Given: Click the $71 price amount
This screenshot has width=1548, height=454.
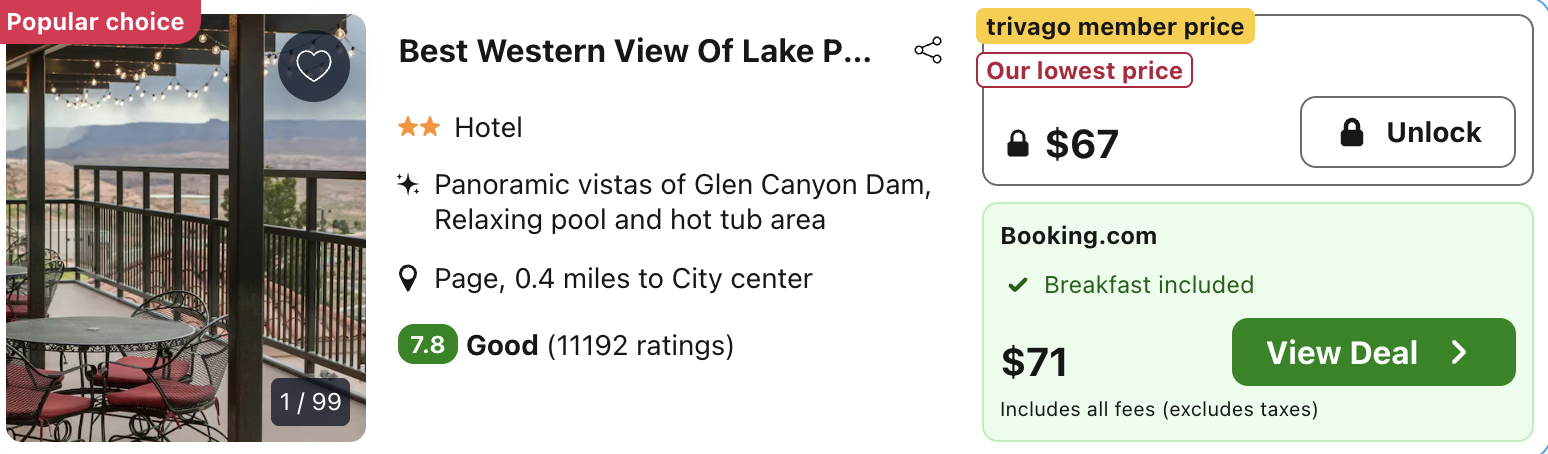Looking at the screenshot, I should click(1035, 362).
